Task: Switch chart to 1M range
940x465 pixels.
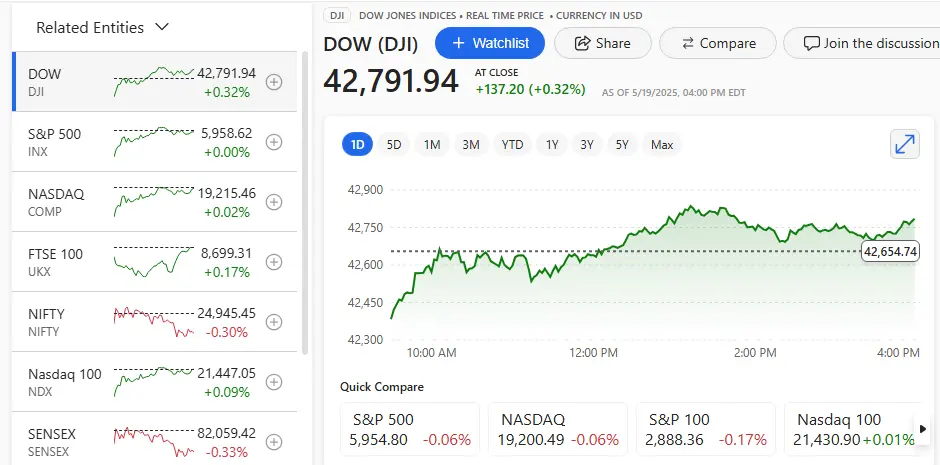Action: coord(432,144)
